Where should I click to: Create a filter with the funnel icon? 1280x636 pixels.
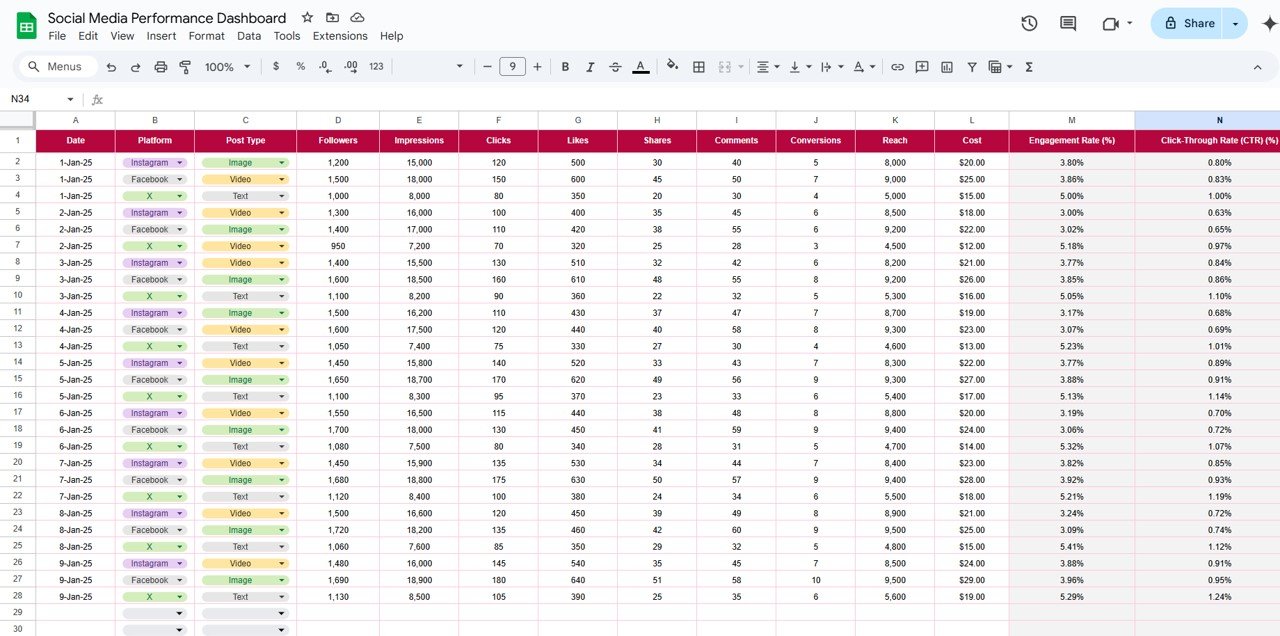[971, 67]
